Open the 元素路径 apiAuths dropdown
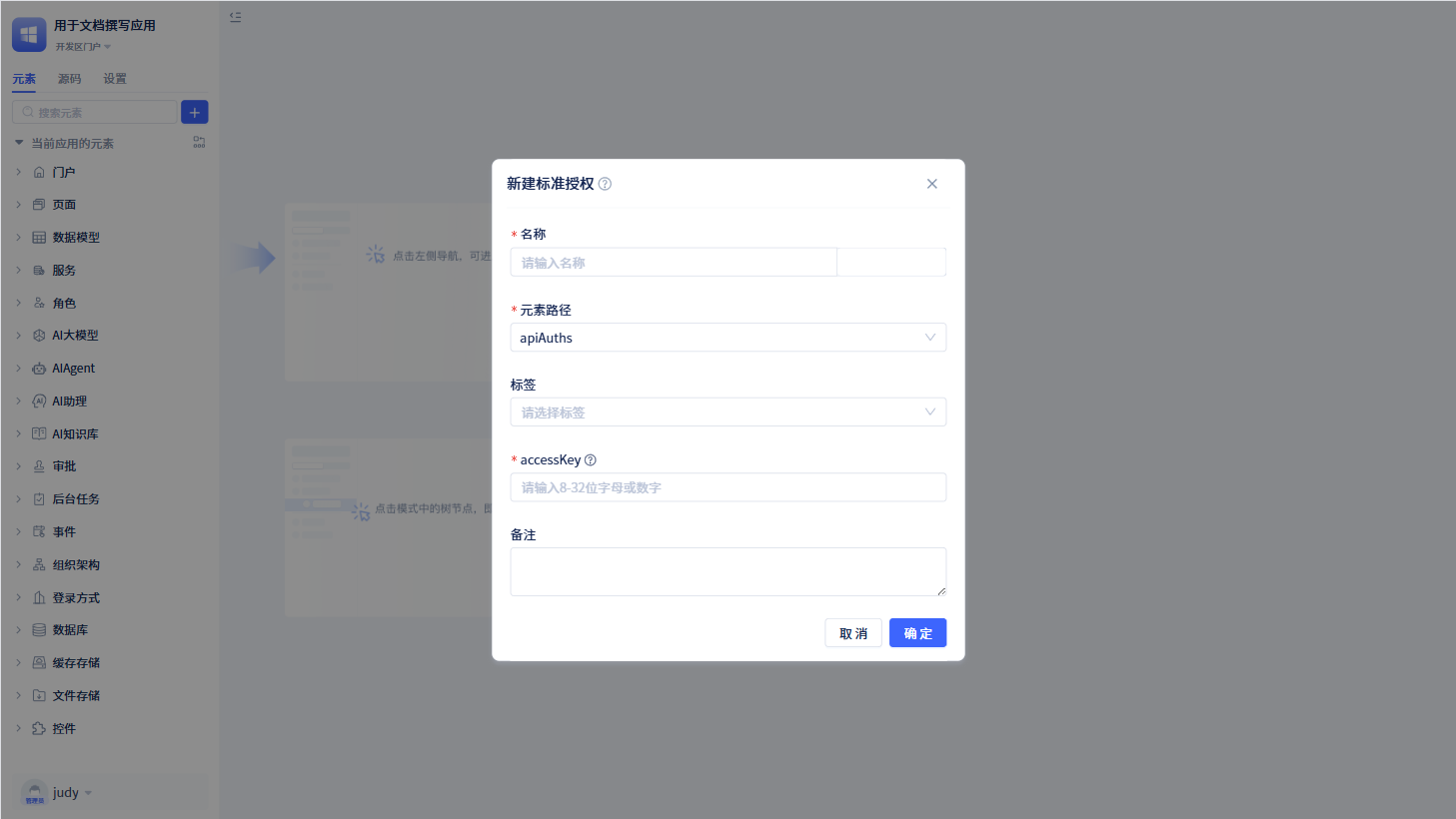This screenshot has width=1456, height=819. [728, 338]
